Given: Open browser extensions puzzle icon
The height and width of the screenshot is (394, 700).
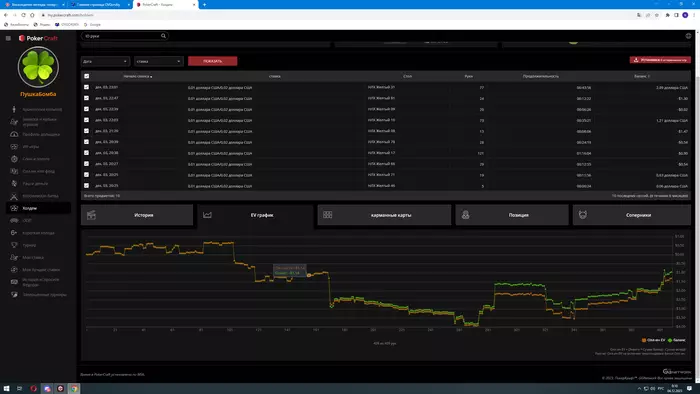Looking at the screenshot, I should point(667,15).
